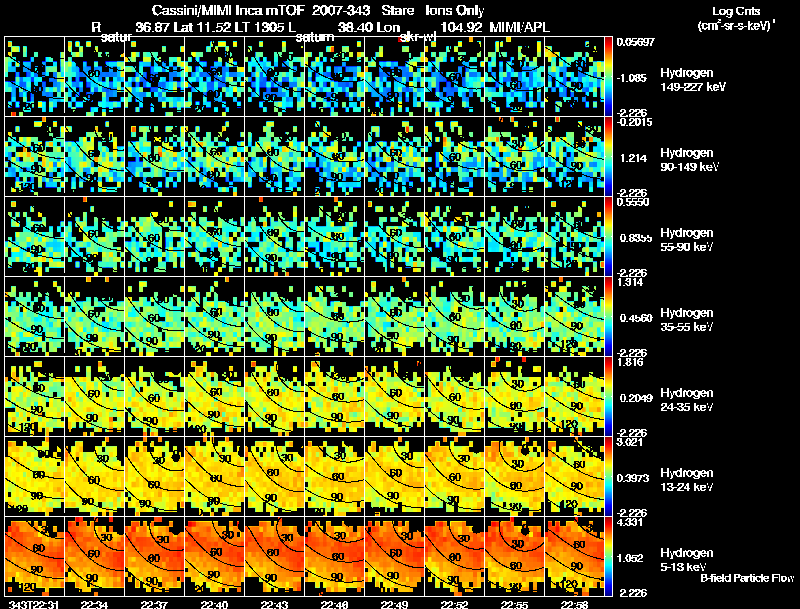Screen dimensions: 800x609
Task: Click the 343T22:31 time label
Action: tap(34, 604)
